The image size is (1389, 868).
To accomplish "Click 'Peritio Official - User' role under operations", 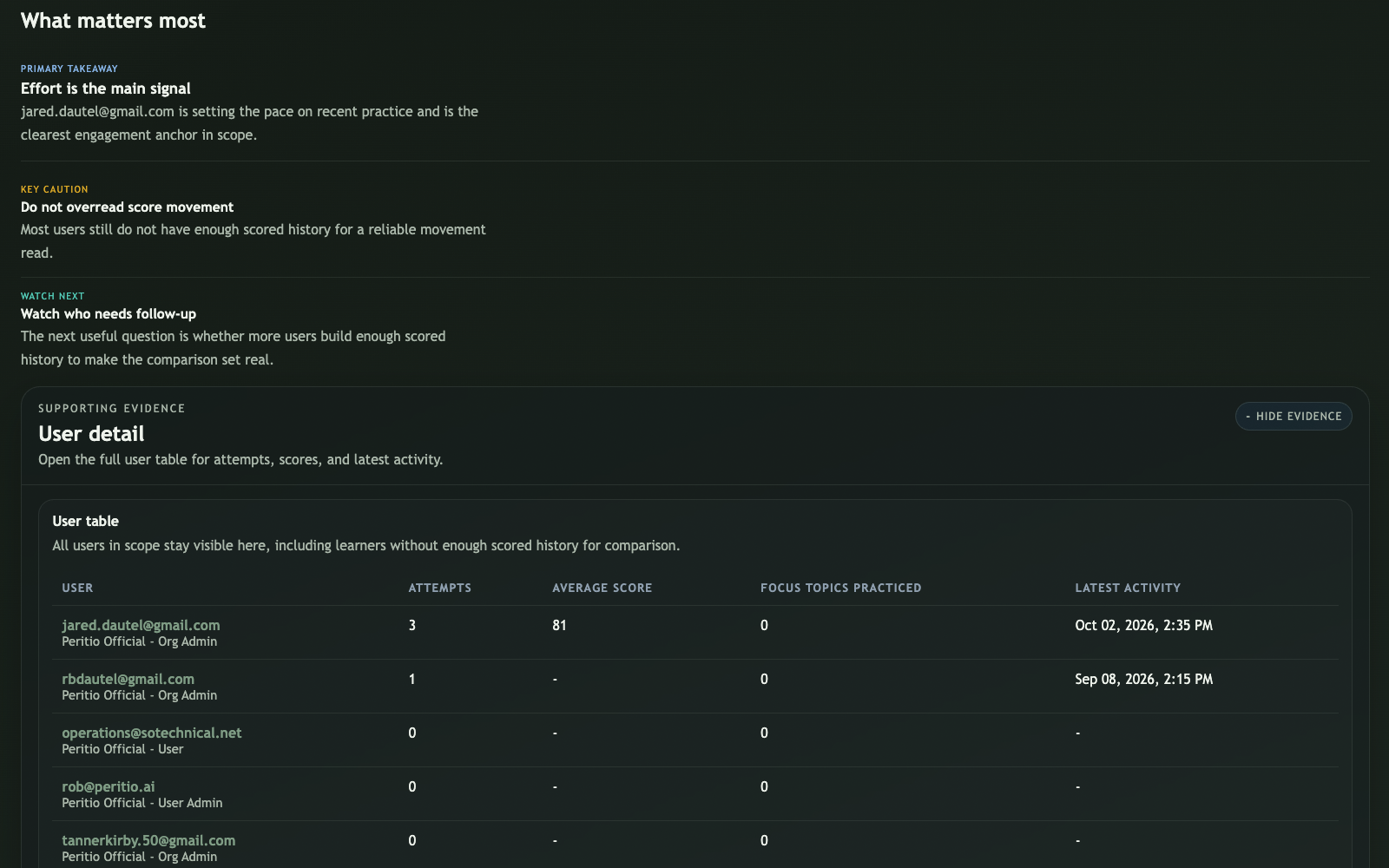I will 122,749.
